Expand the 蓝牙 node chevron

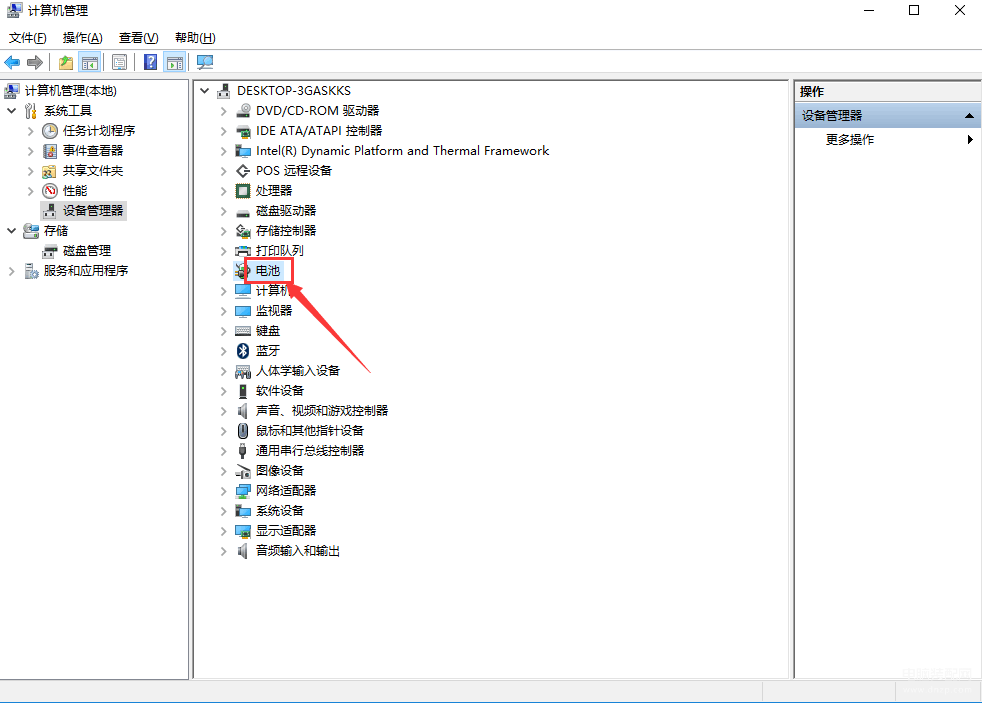tap(224, 351)
